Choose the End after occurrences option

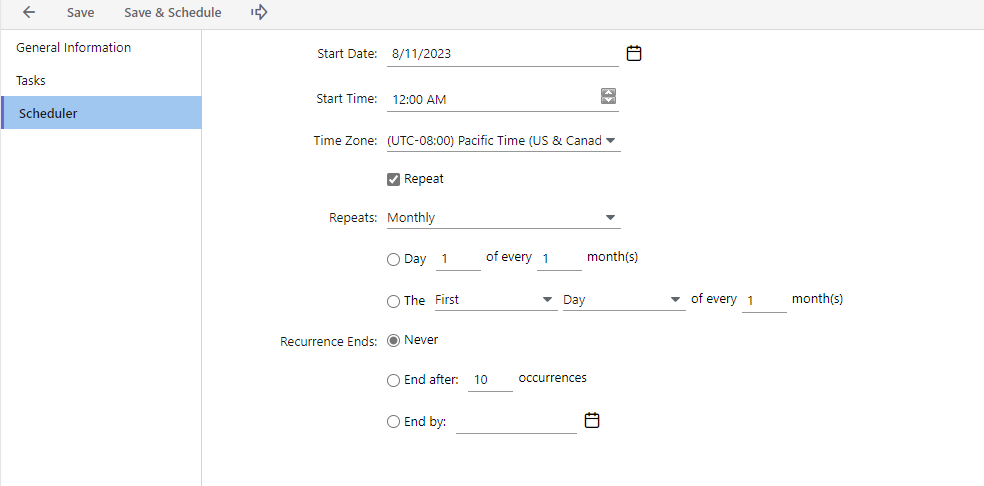click(x=393, y=381)
